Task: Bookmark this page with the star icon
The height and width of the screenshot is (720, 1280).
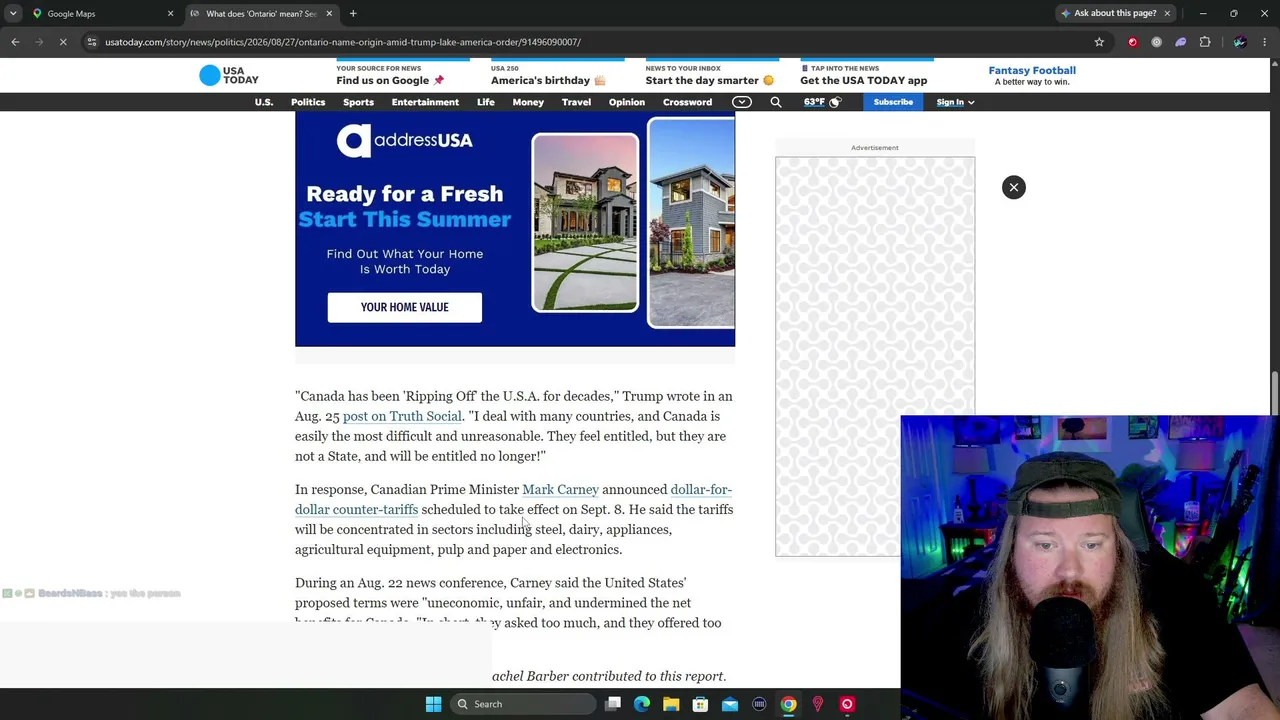Action: point(1099,42)
